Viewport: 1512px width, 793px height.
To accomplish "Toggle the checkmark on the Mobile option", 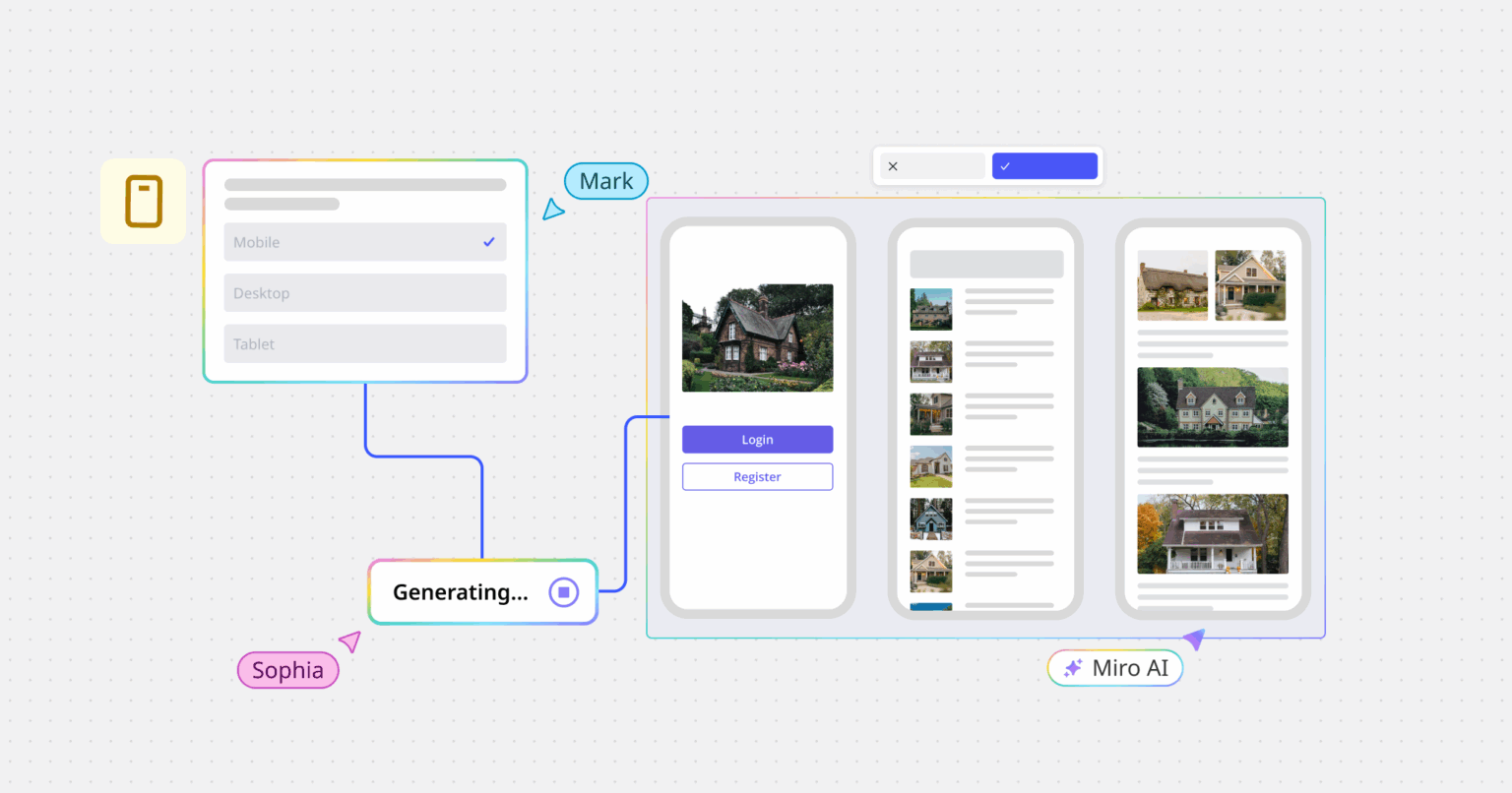I will point(489,241).
